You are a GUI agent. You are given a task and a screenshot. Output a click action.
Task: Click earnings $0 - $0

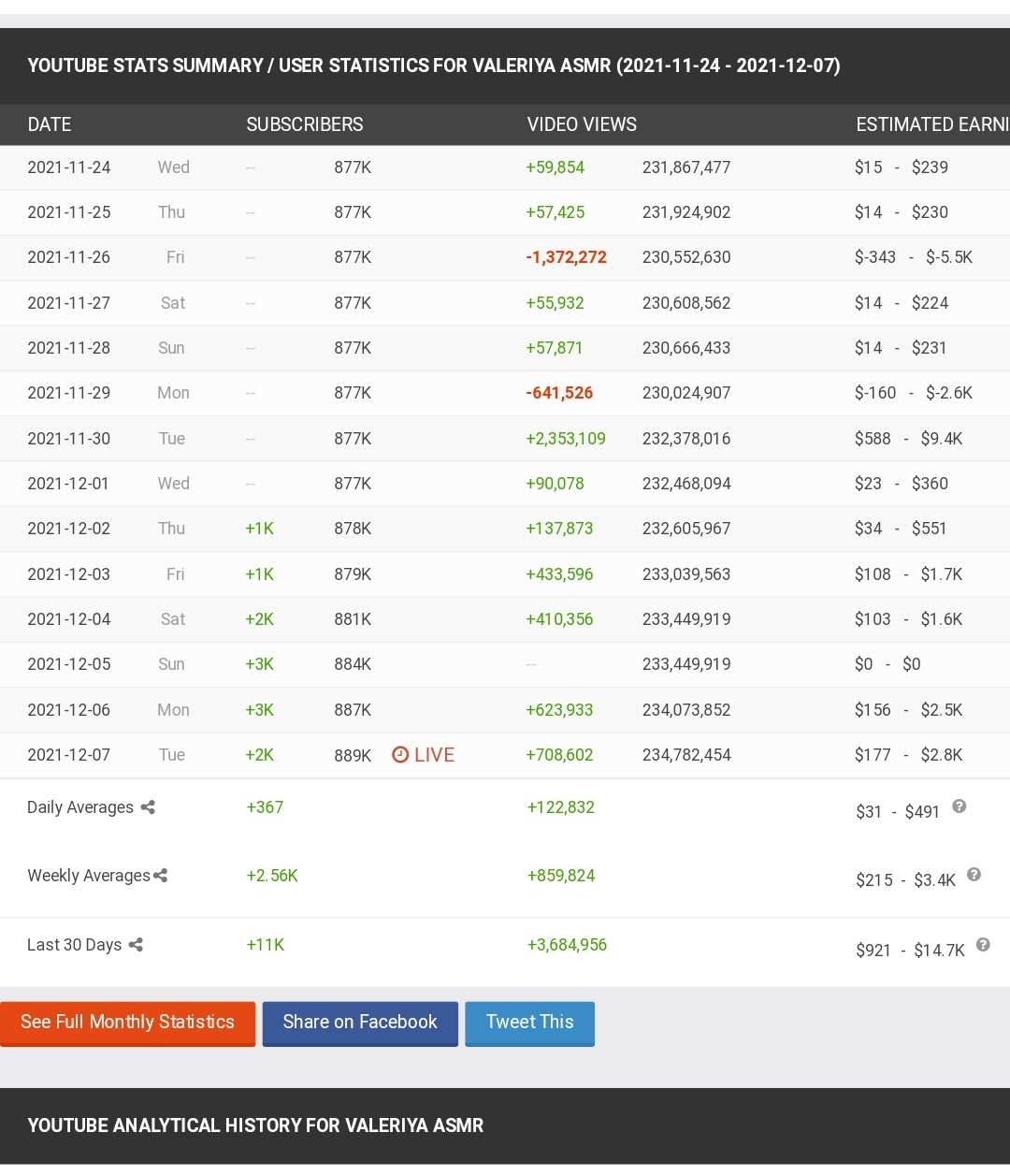[x=887, y=664]
